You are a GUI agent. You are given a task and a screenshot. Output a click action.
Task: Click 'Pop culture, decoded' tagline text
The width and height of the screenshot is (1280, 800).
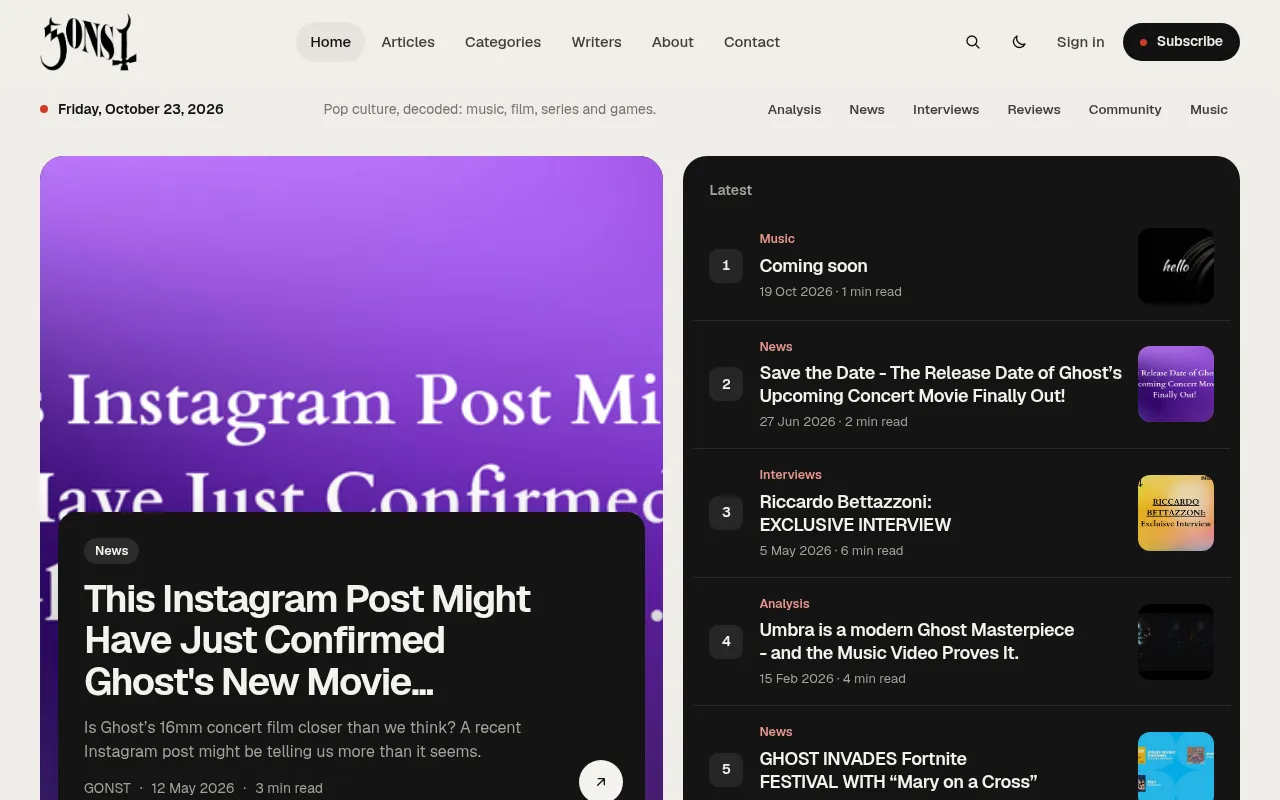pos(490,109)
